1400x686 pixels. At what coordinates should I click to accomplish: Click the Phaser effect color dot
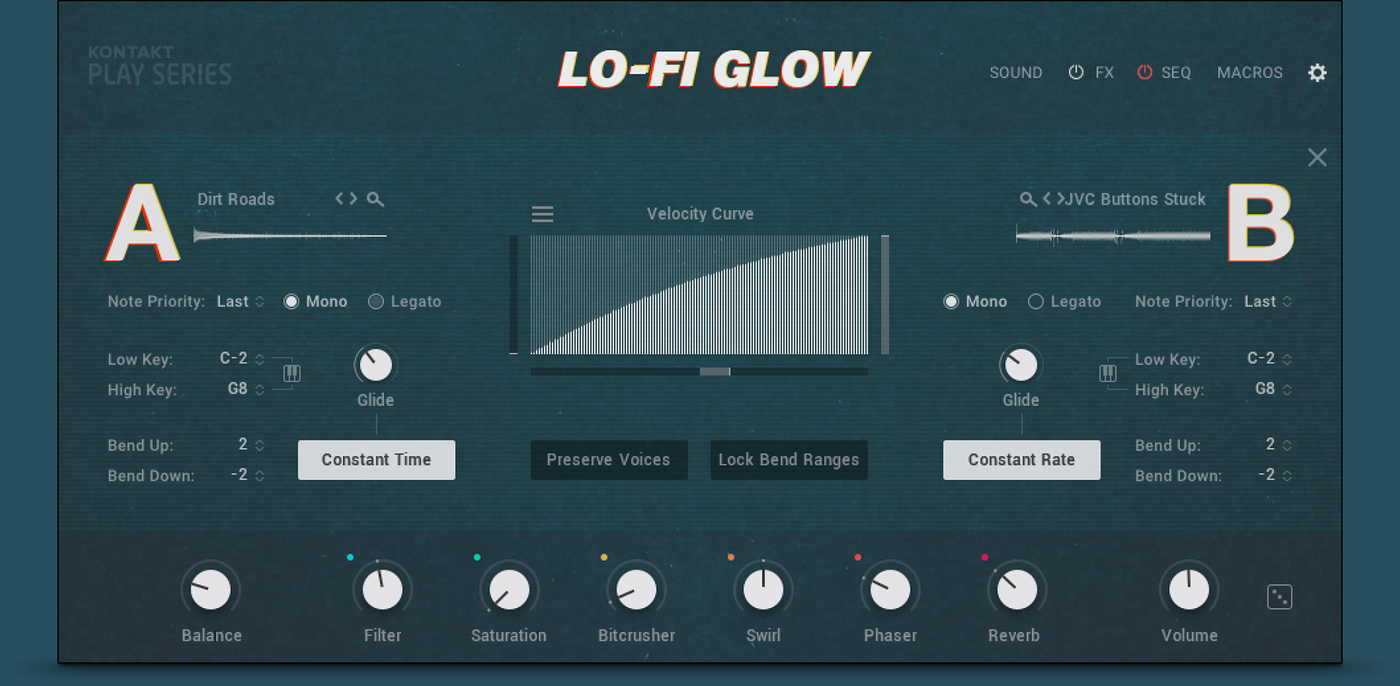pos(858,557)
